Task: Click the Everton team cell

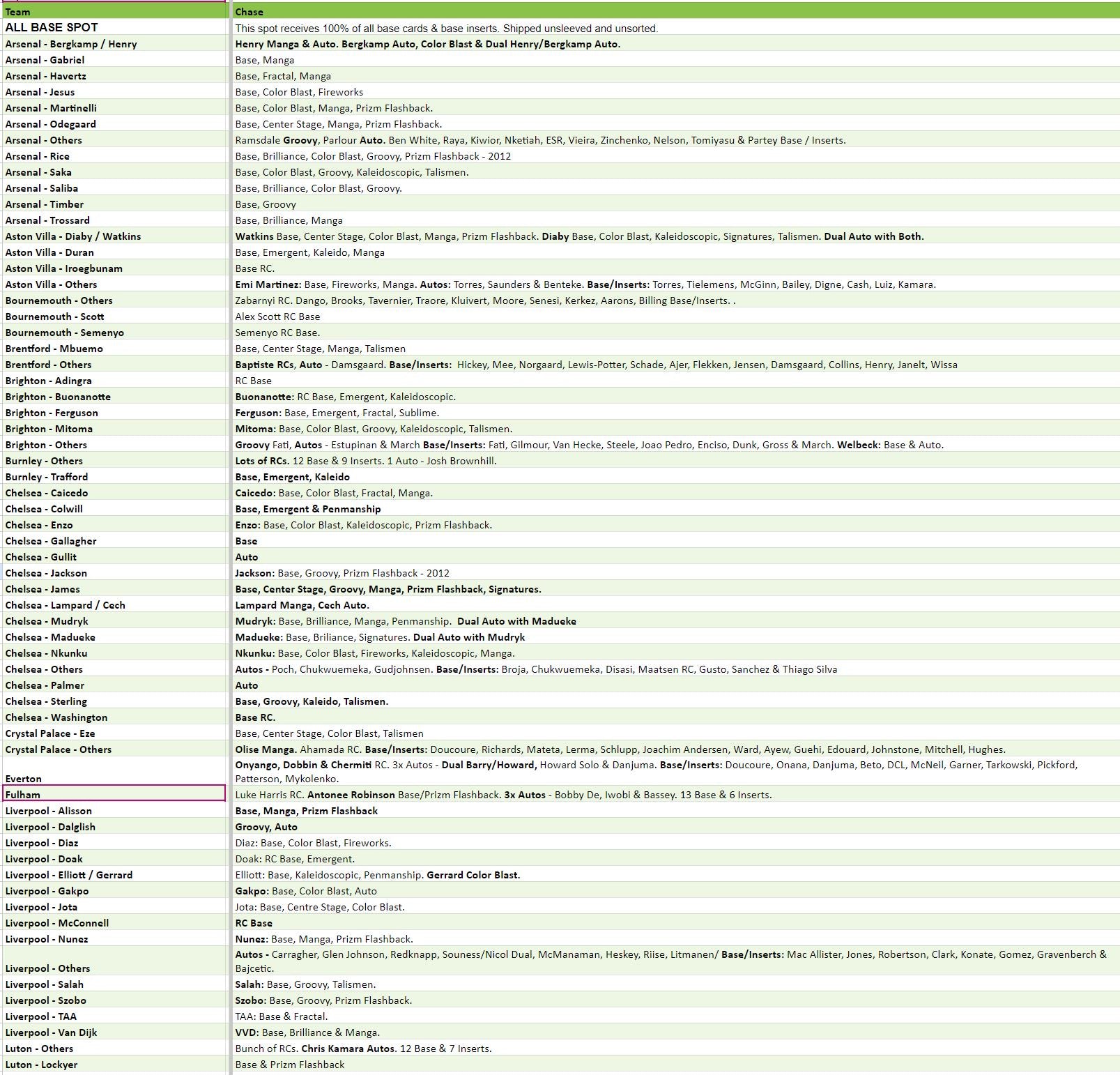Action: point(114,771)
